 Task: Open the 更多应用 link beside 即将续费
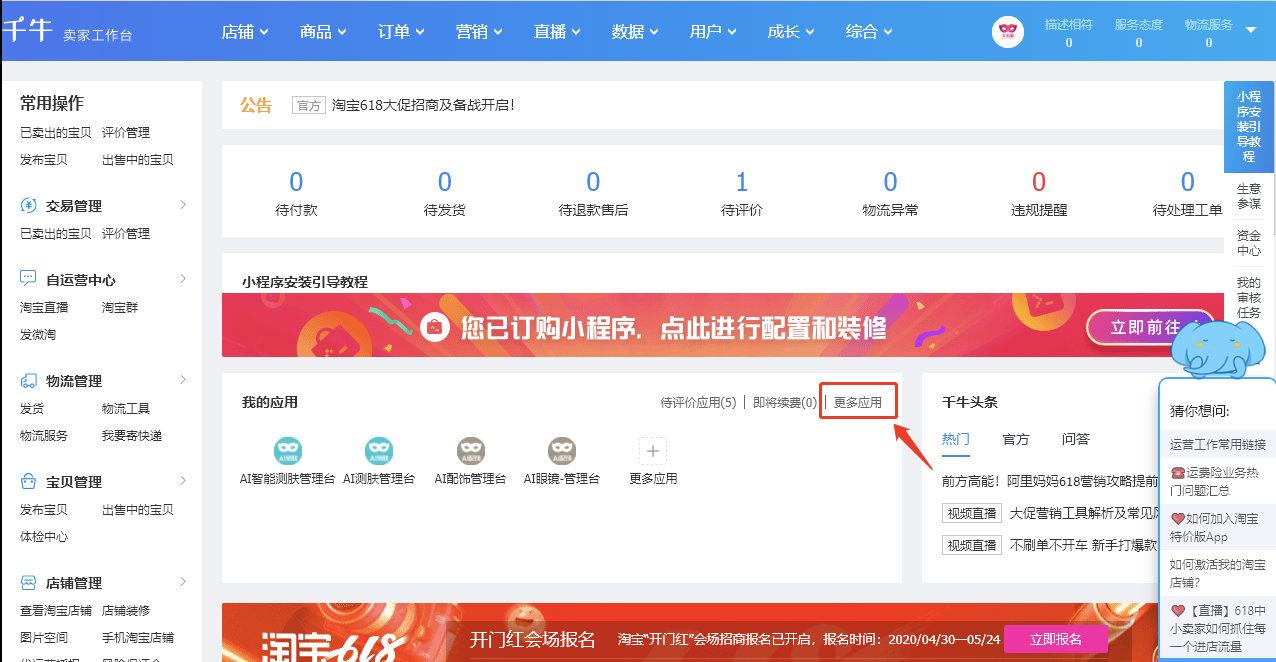(858, 403)
